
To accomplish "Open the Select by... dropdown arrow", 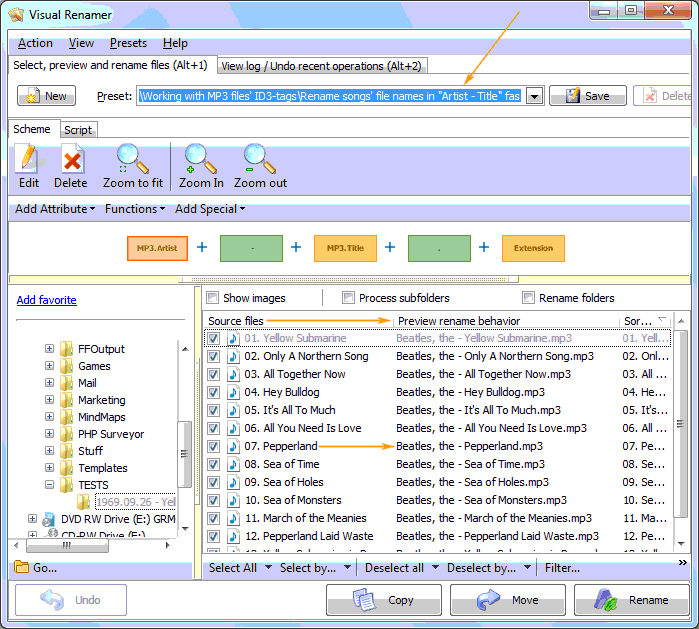I will coord(347,567).
